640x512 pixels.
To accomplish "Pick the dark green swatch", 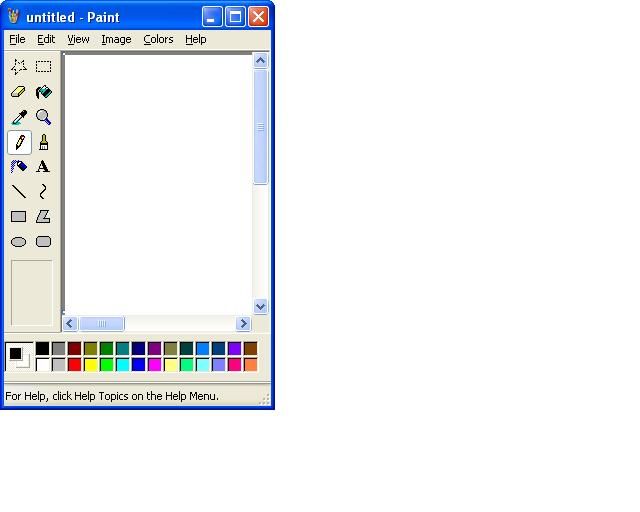I will pyautogui.click(x=107, y=349).
